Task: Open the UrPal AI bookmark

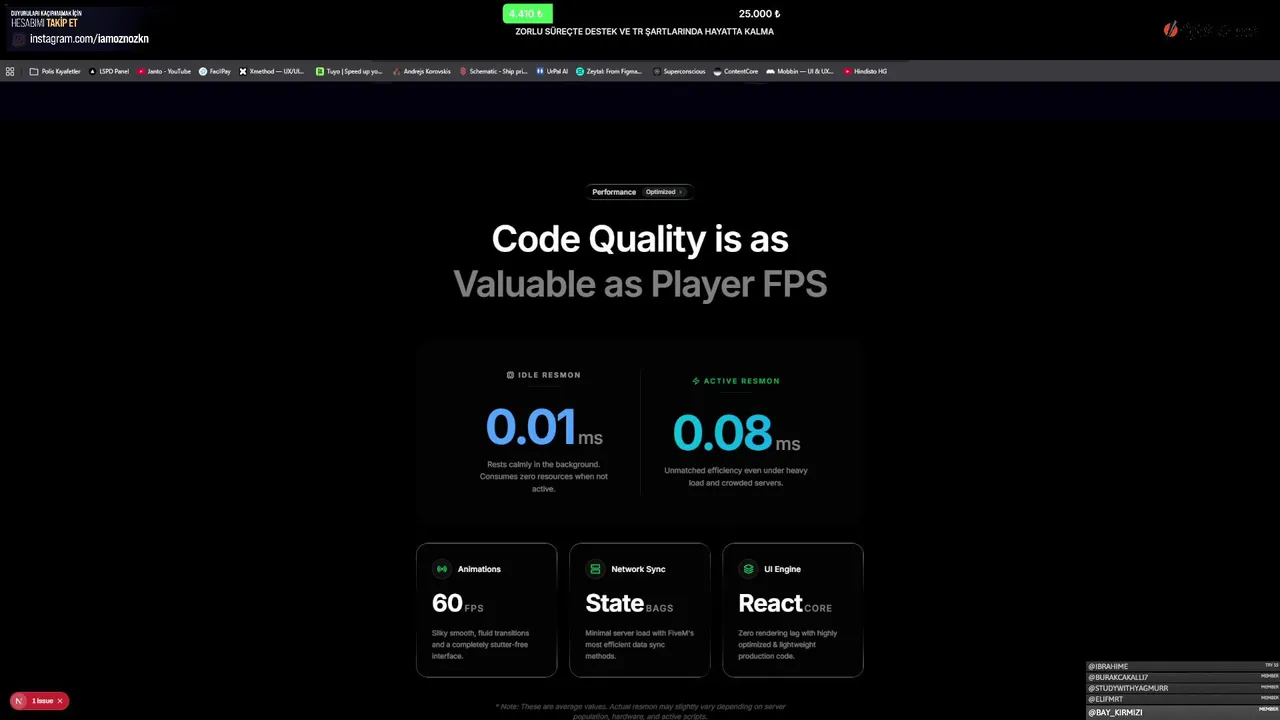Action: (552, 71)
